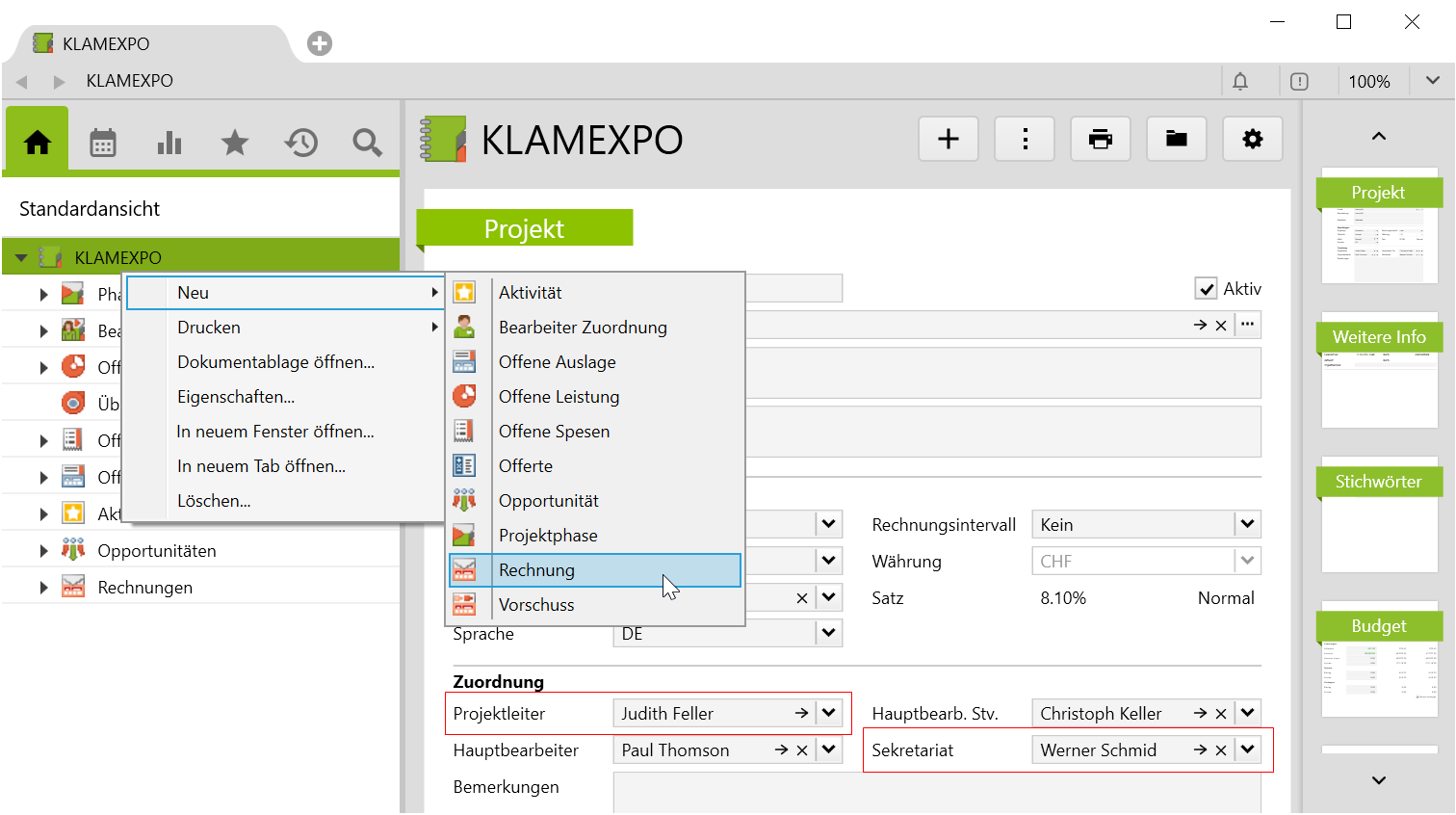Open the history clock icon
Viewport: 1456px width, 815px height.
coord(300,143)
